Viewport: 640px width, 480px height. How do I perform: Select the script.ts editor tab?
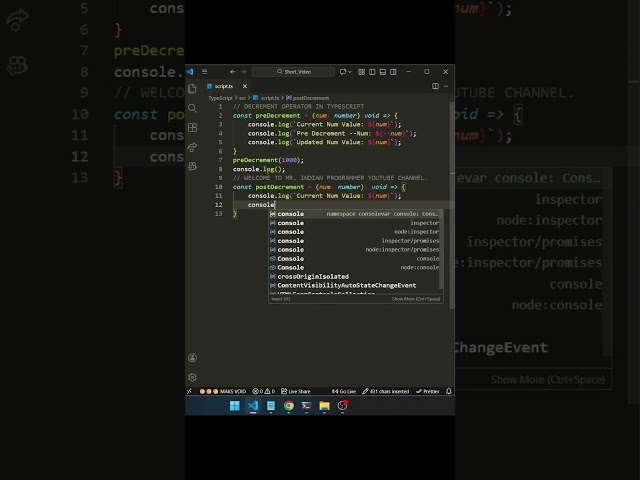click(x=223, y=86)
